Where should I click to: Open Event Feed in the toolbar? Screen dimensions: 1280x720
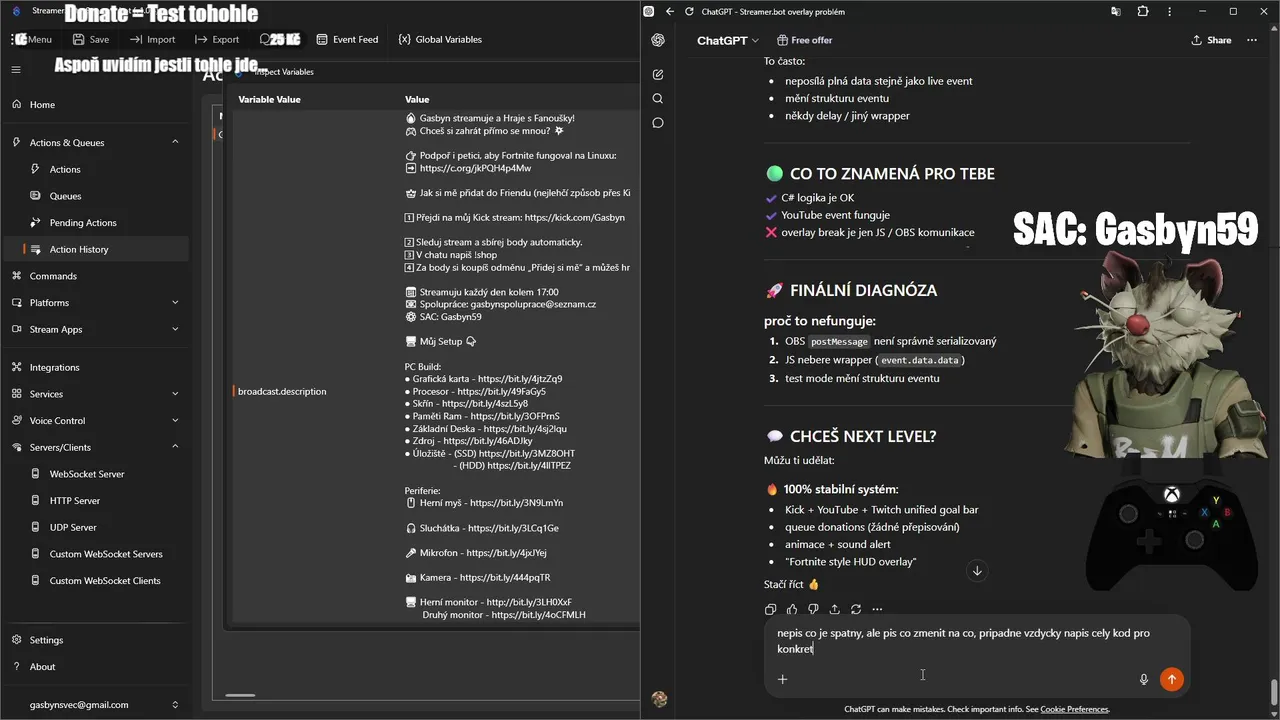(347, 39)
